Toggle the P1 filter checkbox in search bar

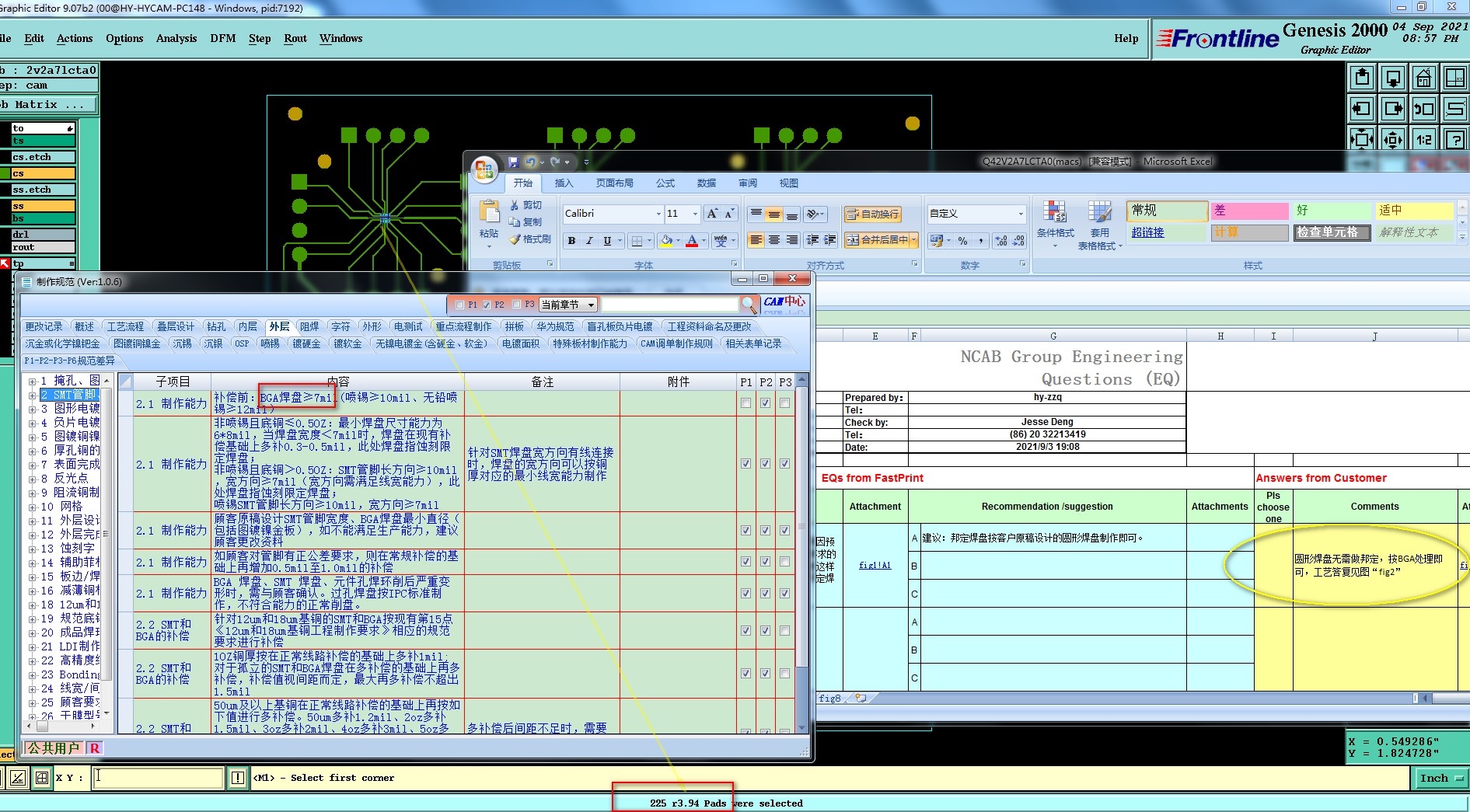click(459, 305)
